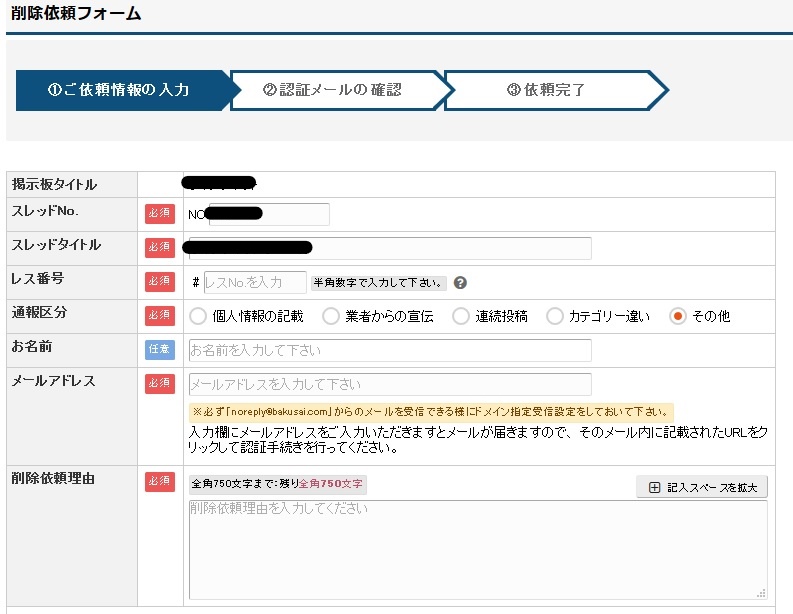Click 任意 badge beside お名前

pos(160,349)
